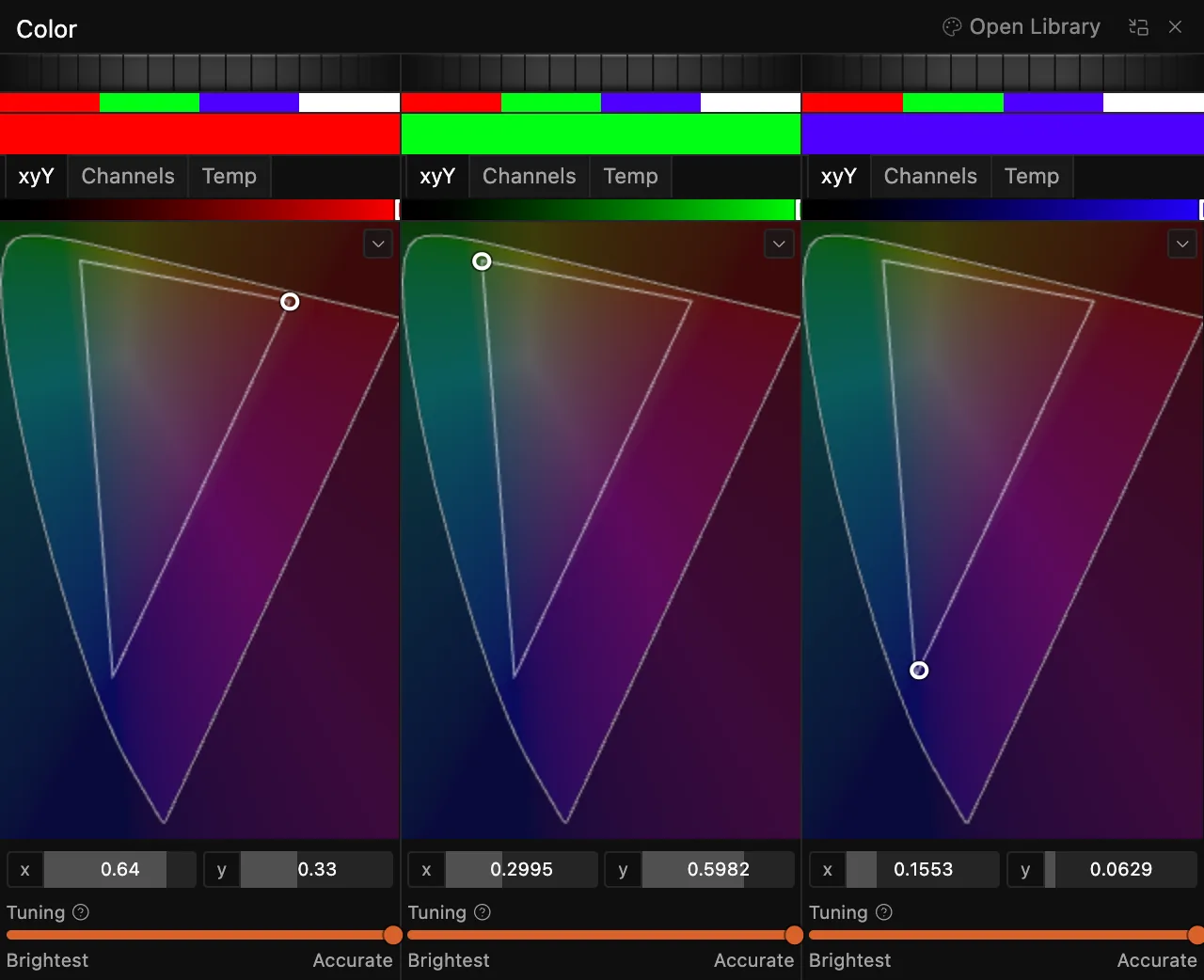Click Tuning slider handle in green panel
Screen dimensions: 1204x980
click(794, 935)
